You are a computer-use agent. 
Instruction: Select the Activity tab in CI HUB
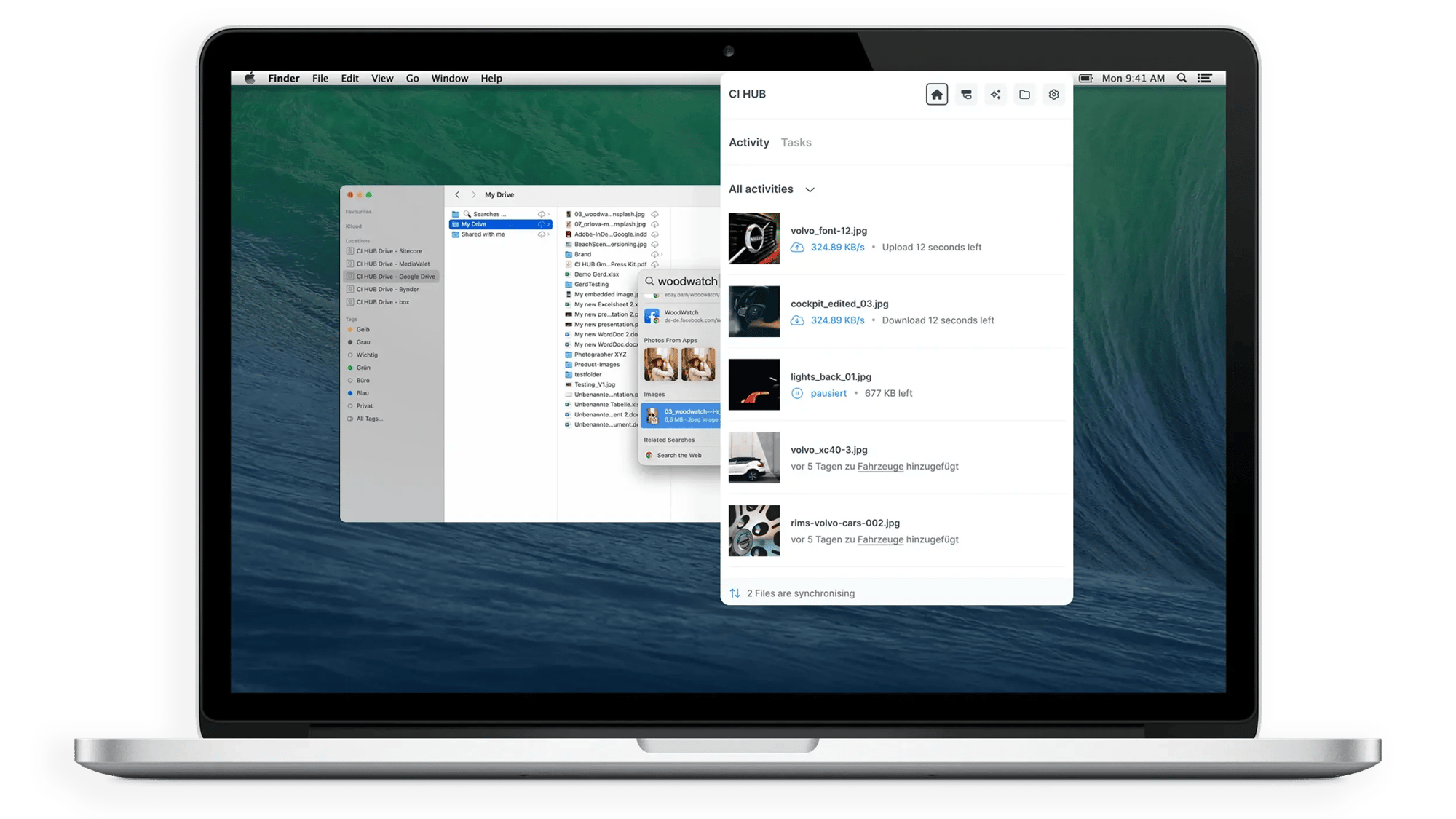(x=749, y=142)
